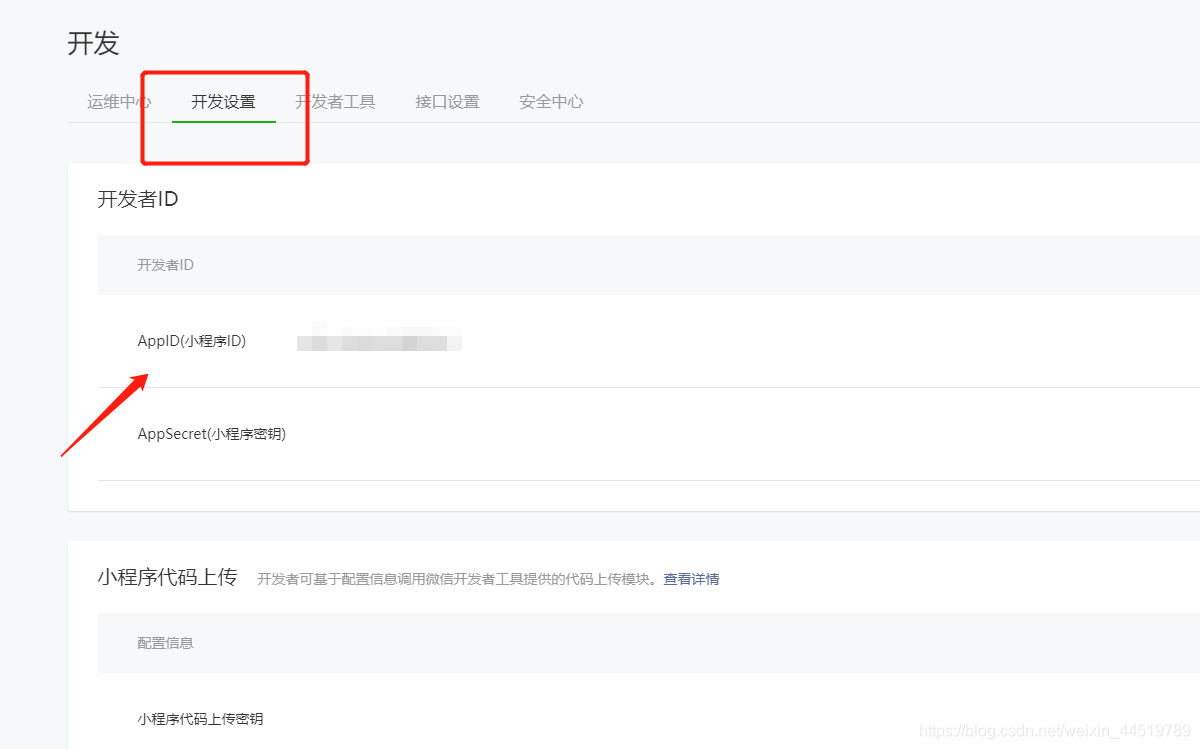Click the blurred AppID value
The width and height of the screenshot is (1200, 749).
[x=378, y=341]
